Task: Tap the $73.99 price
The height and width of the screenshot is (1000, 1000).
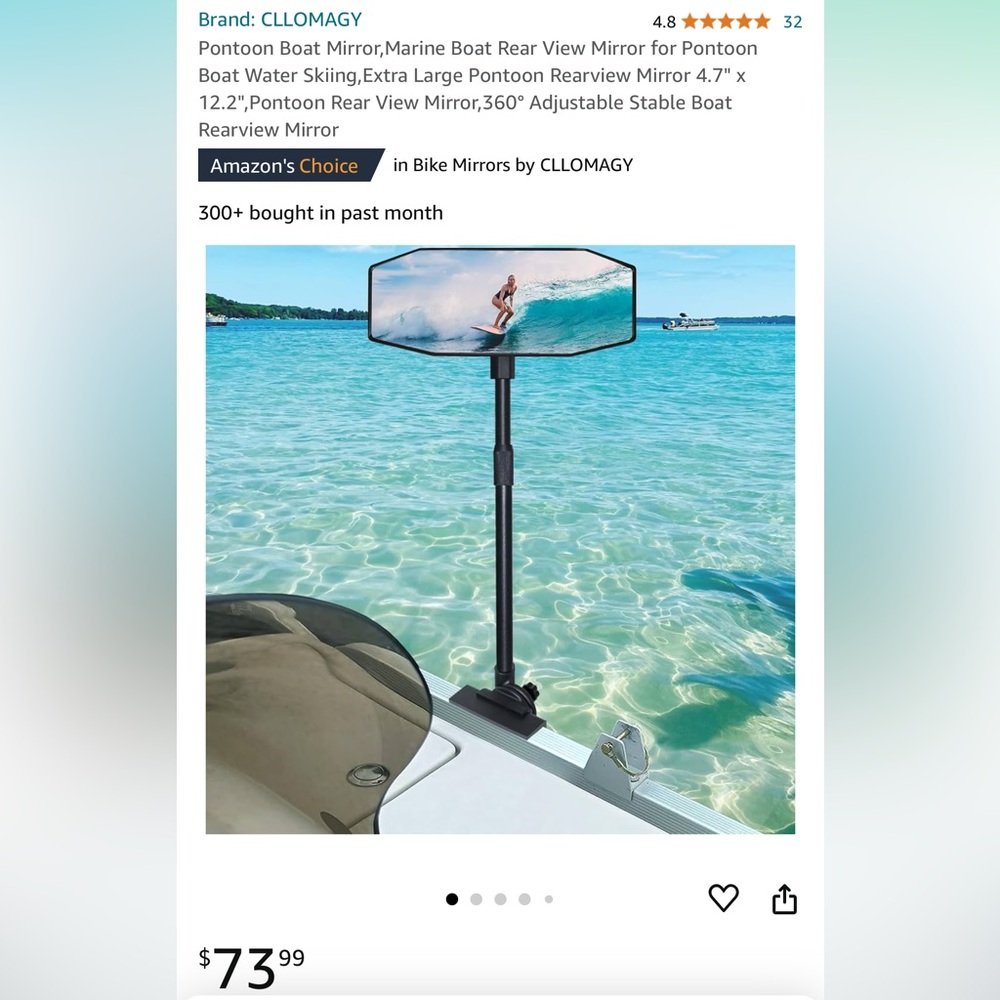Action: point(251,966)
